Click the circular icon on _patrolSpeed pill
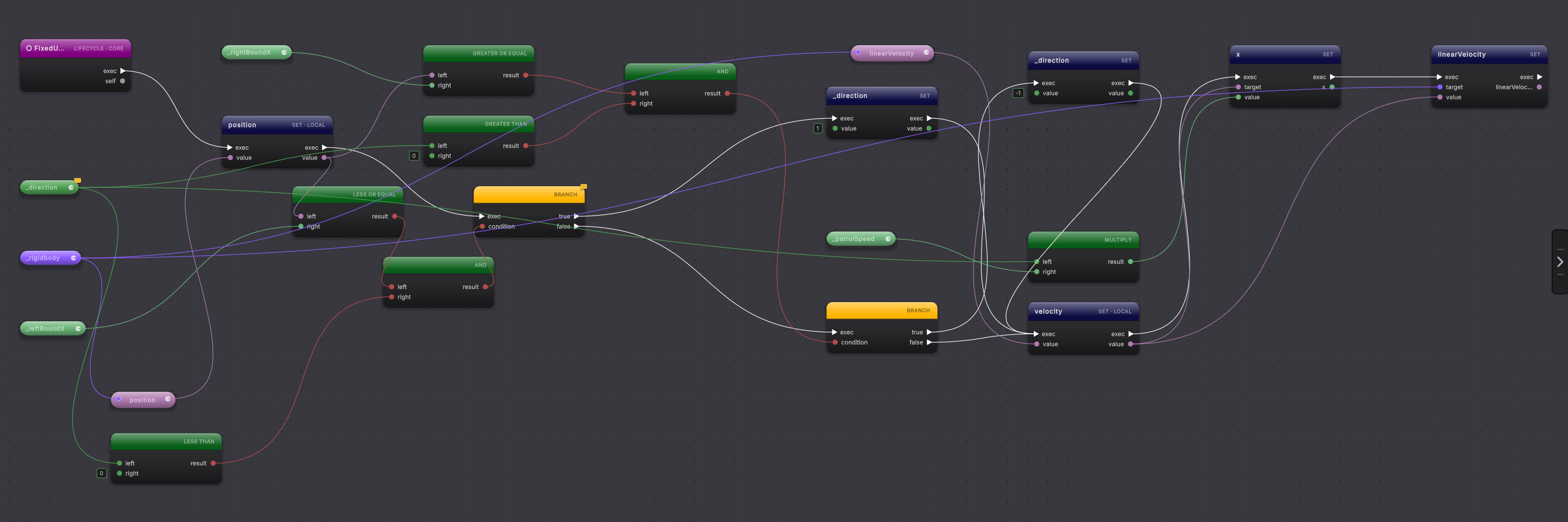Viewport: 1568px width, 522px height. (888, 239)
